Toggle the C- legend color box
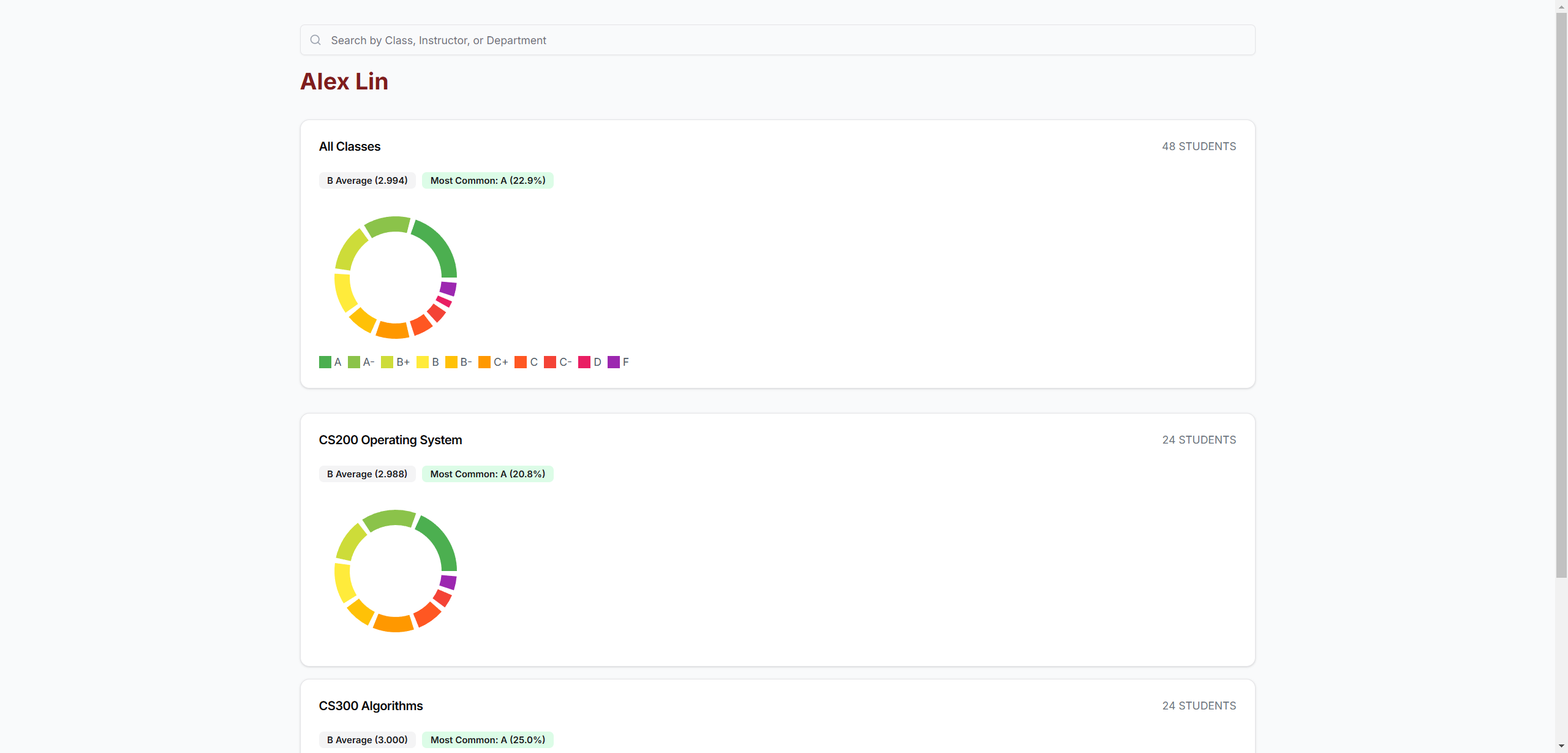1568x753 pixels. pyautogui.click(x=550, y=362)
